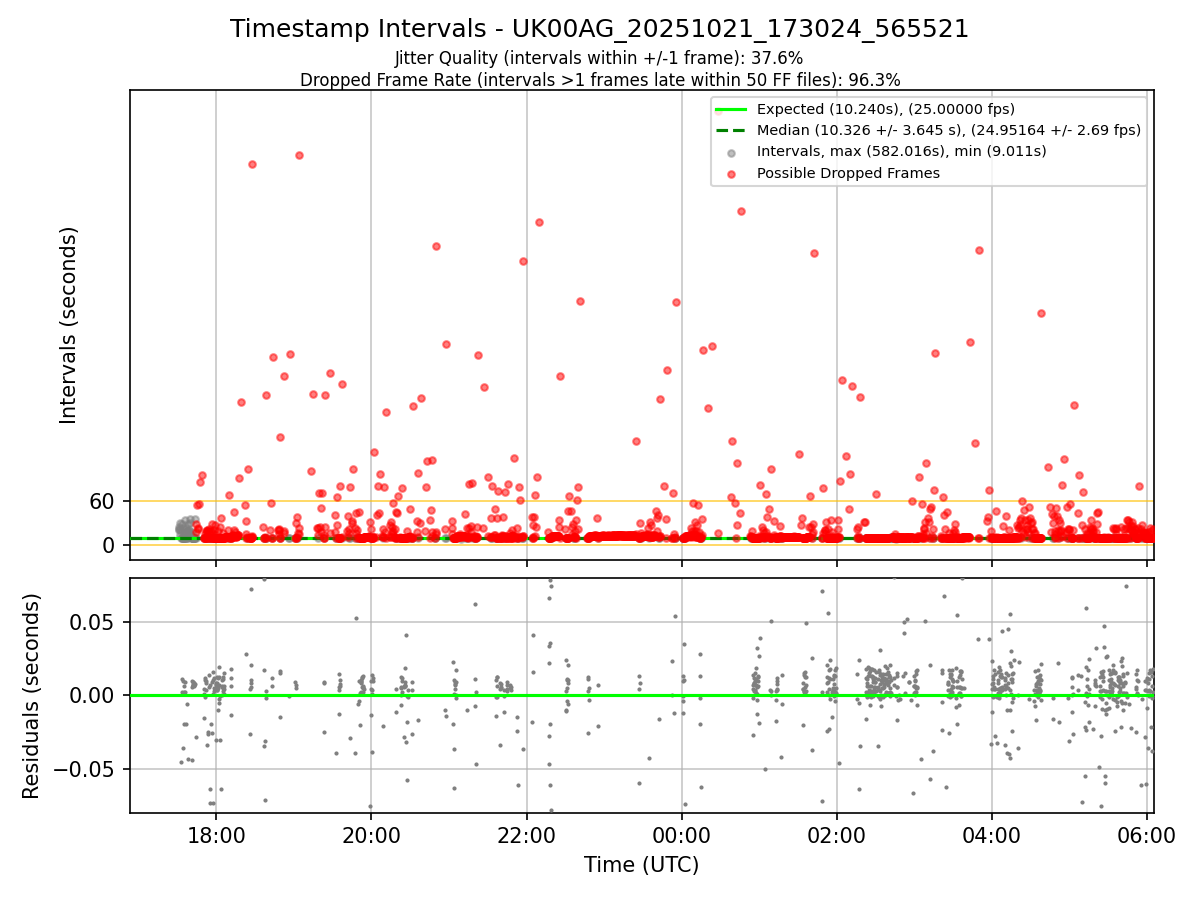Click the x-axis tick label '06:00'
1200x900 pixels.
(1147, 835)
